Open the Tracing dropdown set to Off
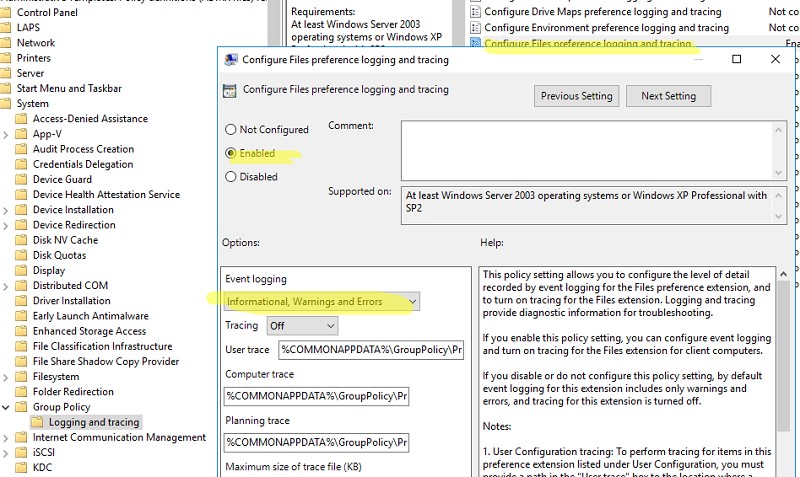Viewport: 800px width, 477px height. pyautogui.click(x=302, y=326)
